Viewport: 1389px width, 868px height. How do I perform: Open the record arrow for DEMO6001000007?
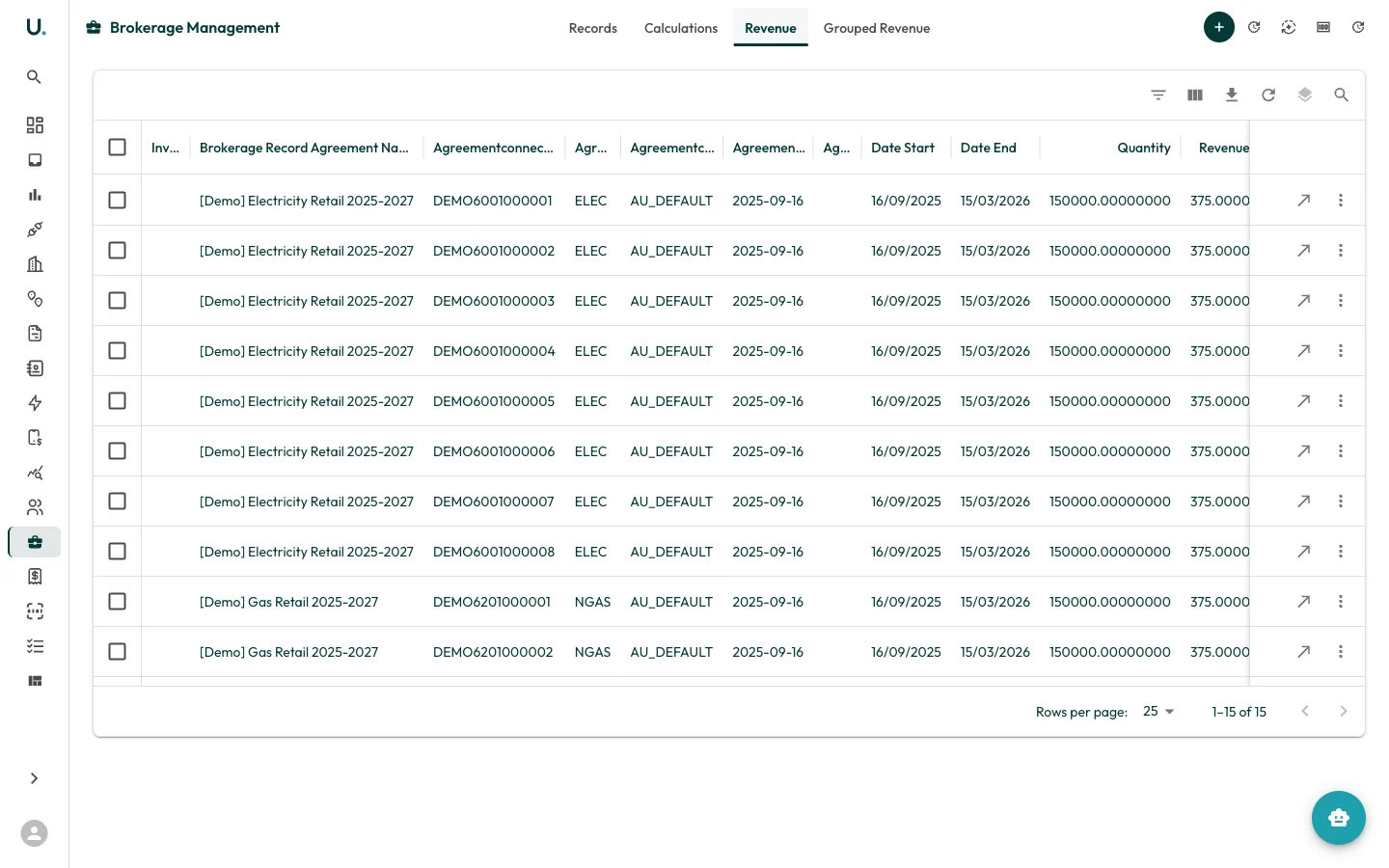[1304, 502]
